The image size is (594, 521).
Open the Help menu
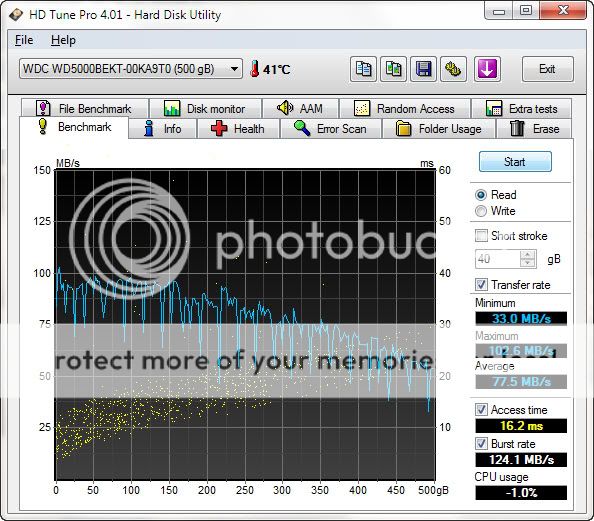click(x=63, y=40)
